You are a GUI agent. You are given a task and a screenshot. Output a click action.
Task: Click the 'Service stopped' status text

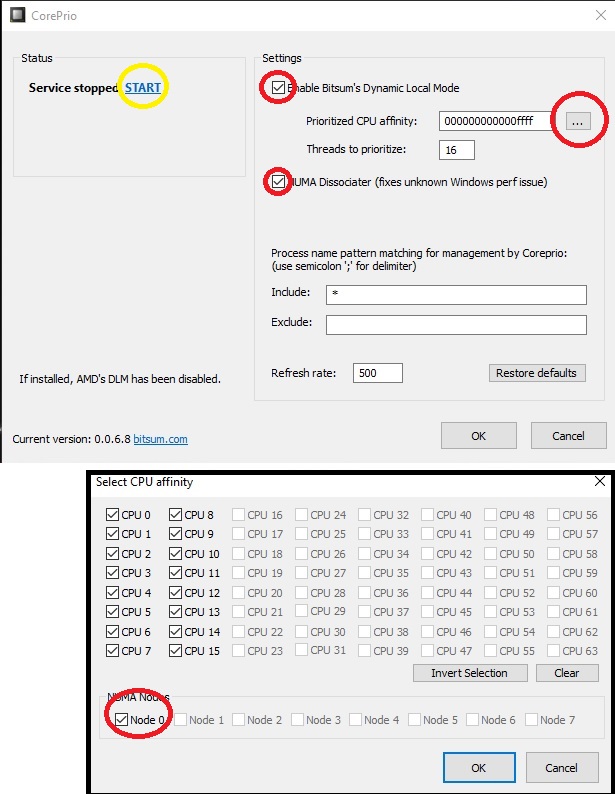tap(73, 88)
